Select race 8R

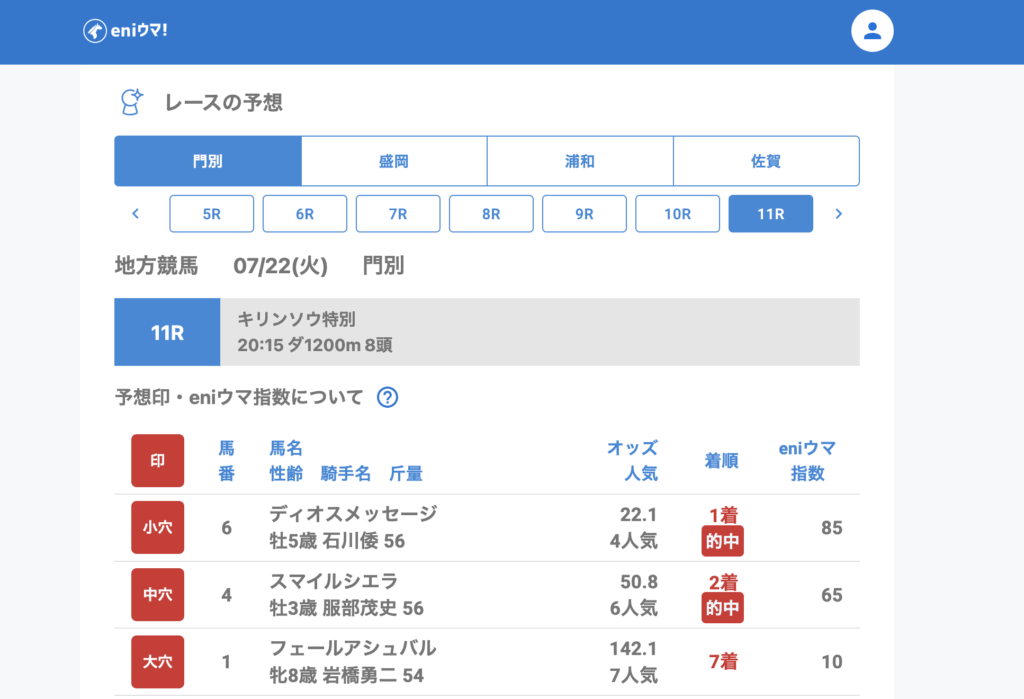click(x=491, y=214)
